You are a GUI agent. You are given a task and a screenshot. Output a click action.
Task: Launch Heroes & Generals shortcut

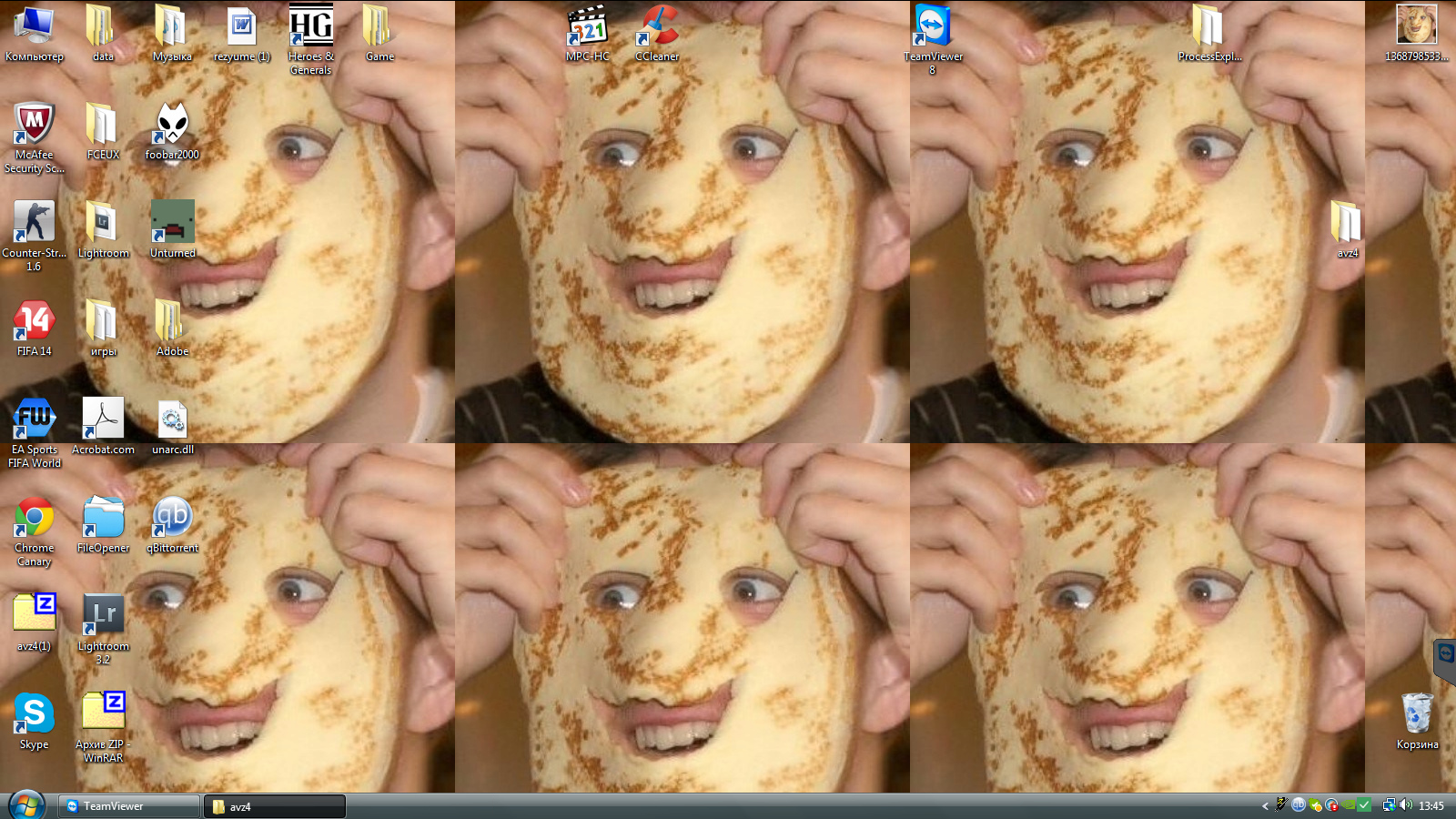click(310, 40)
